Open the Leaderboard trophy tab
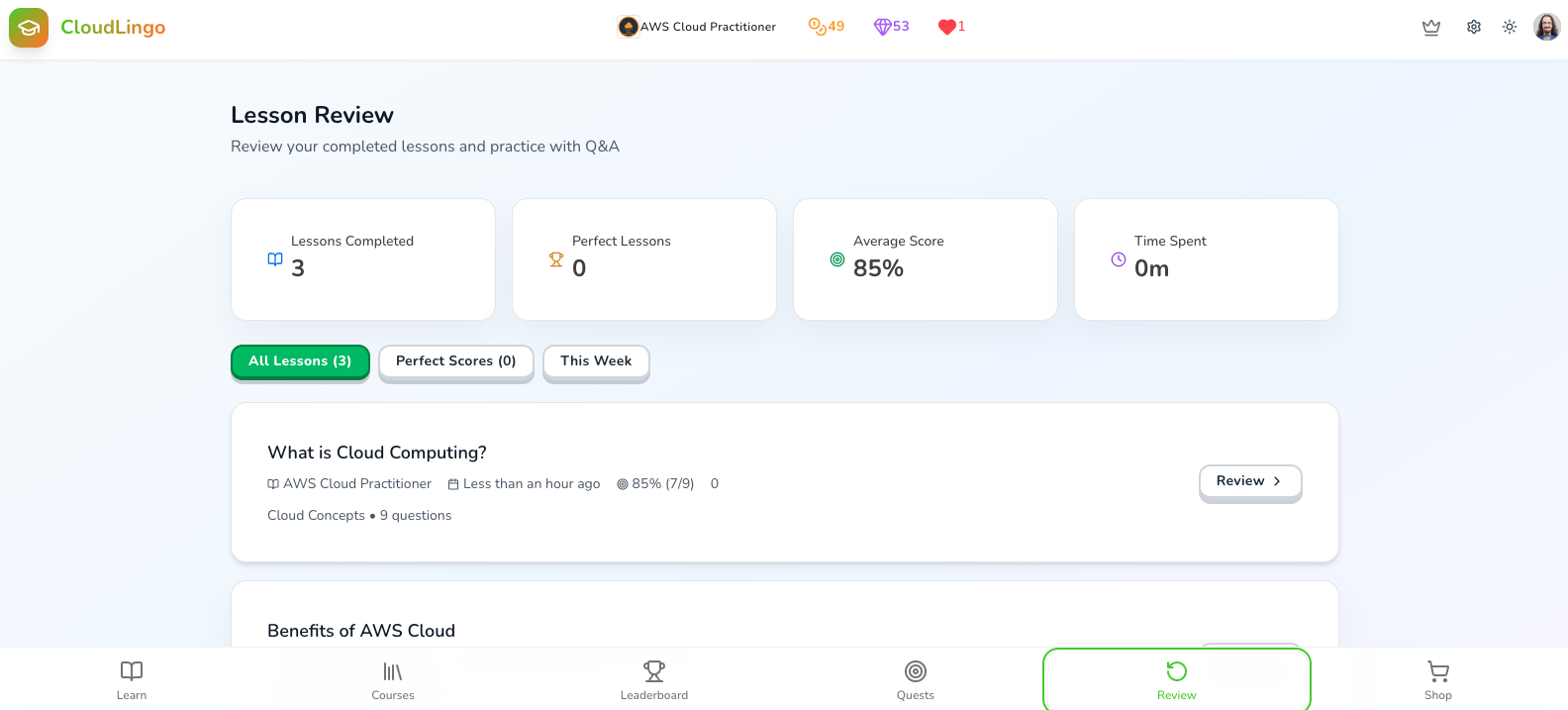 (654, 679)
